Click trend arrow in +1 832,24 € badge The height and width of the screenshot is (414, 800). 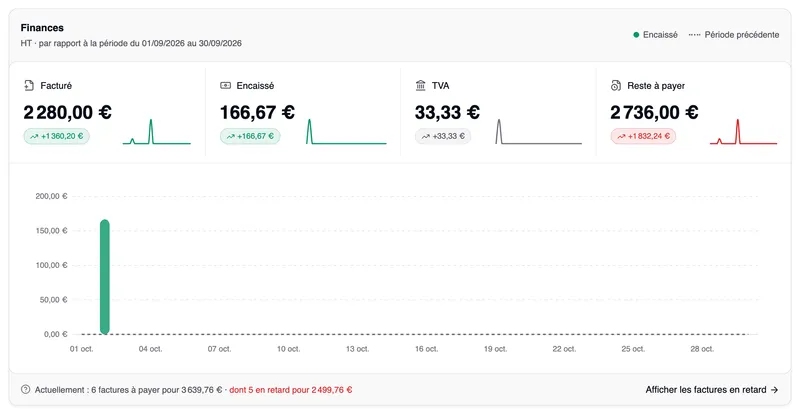click(x=621, y=136)
